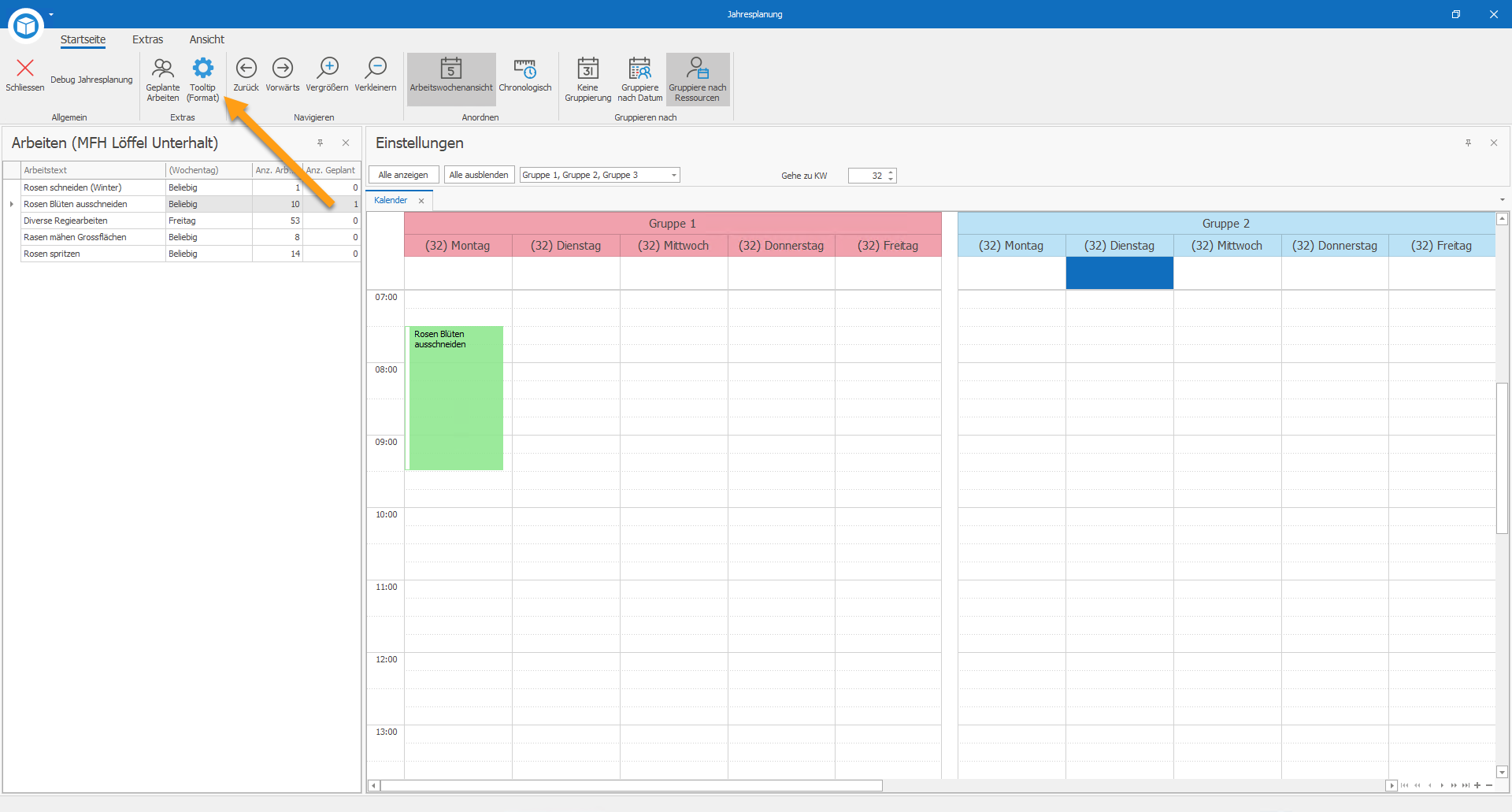The image size is (1512, 812).
Task: Select Gruppe 2 (32) Donnerstag column header
Action: (1335, 246)
